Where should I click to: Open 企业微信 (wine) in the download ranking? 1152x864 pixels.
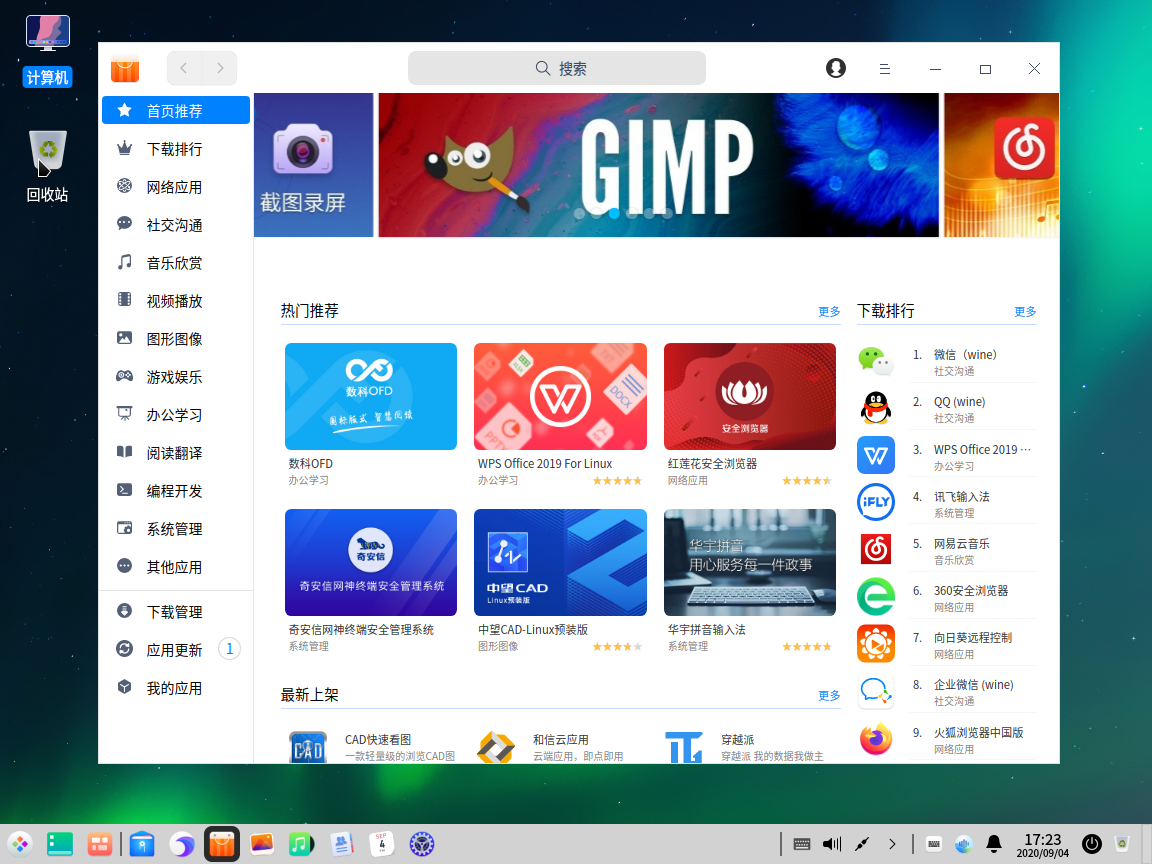pos(947,691)
